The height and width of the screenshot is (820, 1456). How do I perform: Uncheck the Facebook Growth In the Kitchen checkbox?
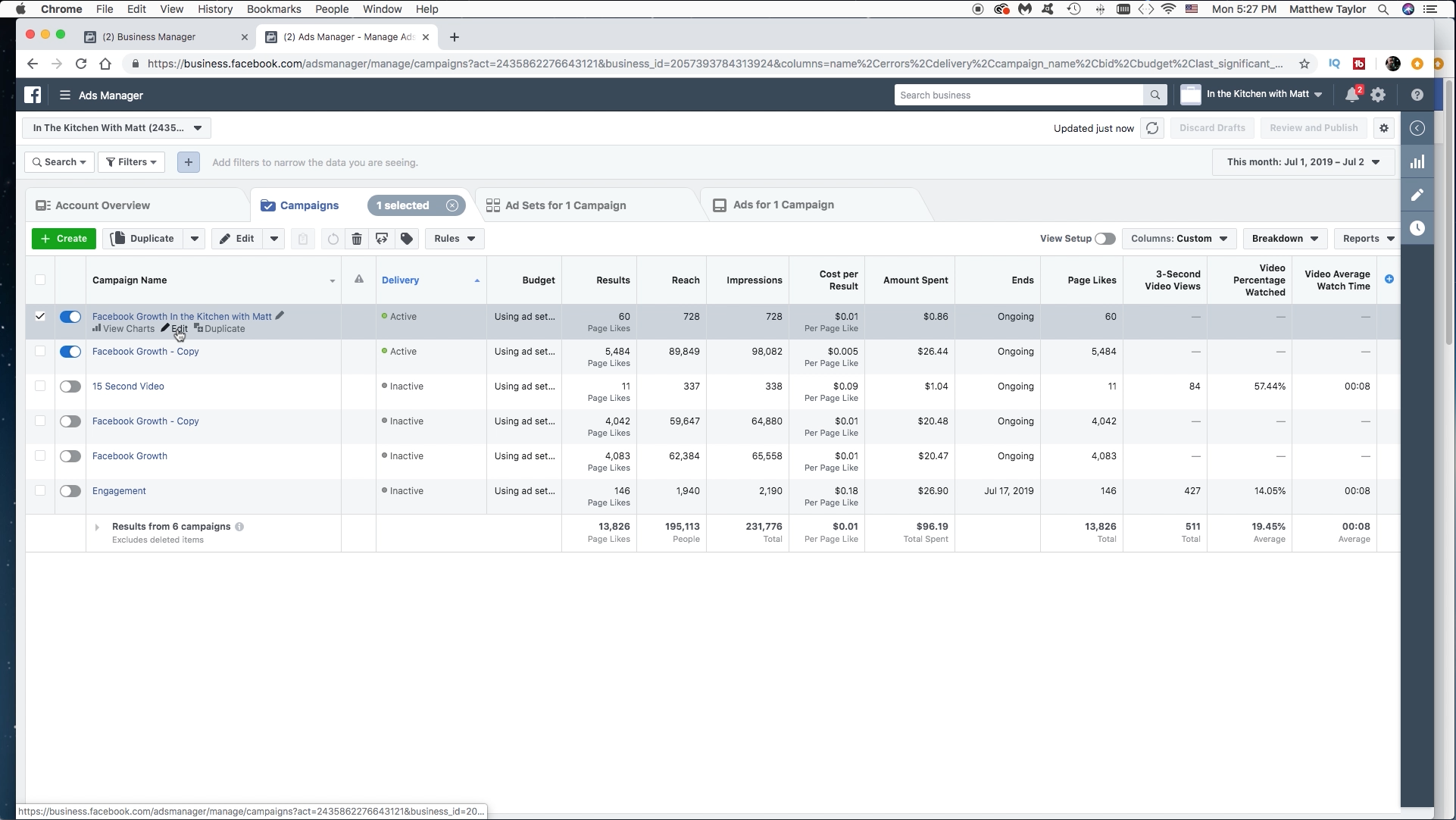coord(40,316)
